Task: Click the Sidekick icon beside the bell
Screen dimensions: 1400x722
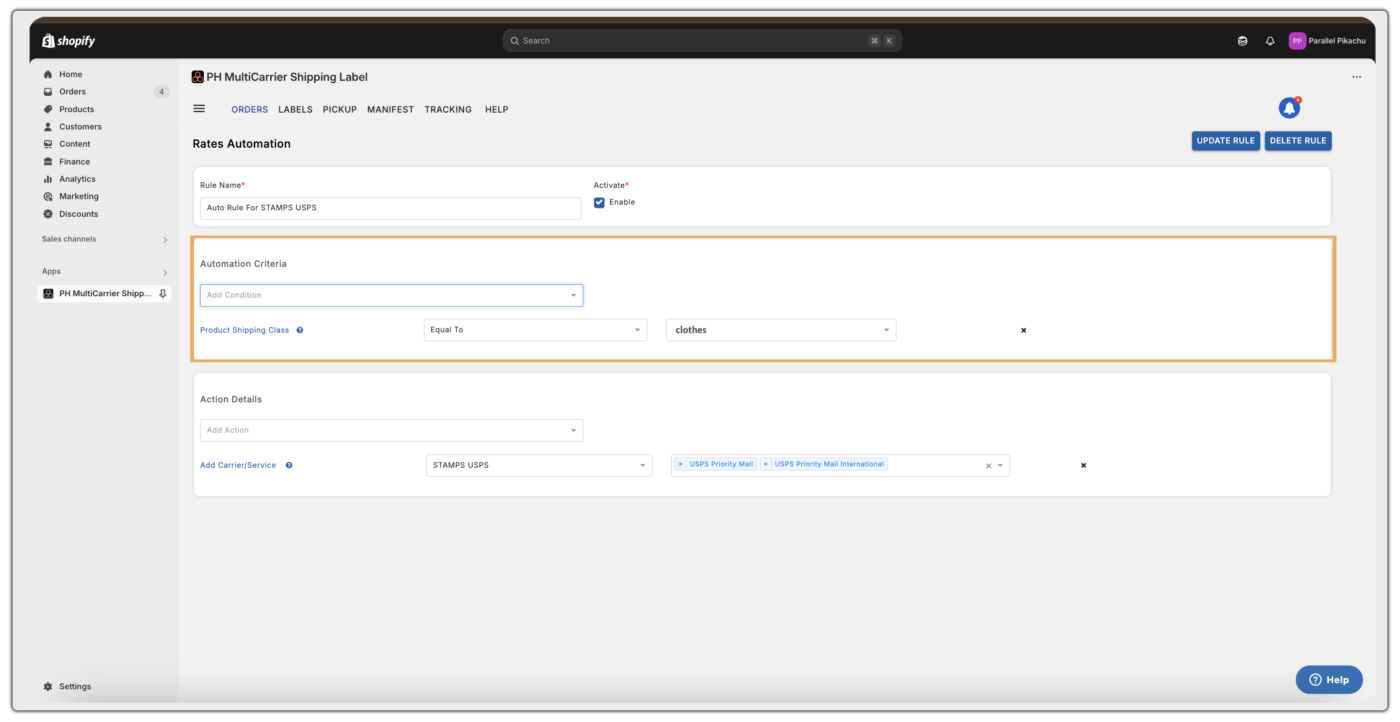Action: [x=1243, y=41]
